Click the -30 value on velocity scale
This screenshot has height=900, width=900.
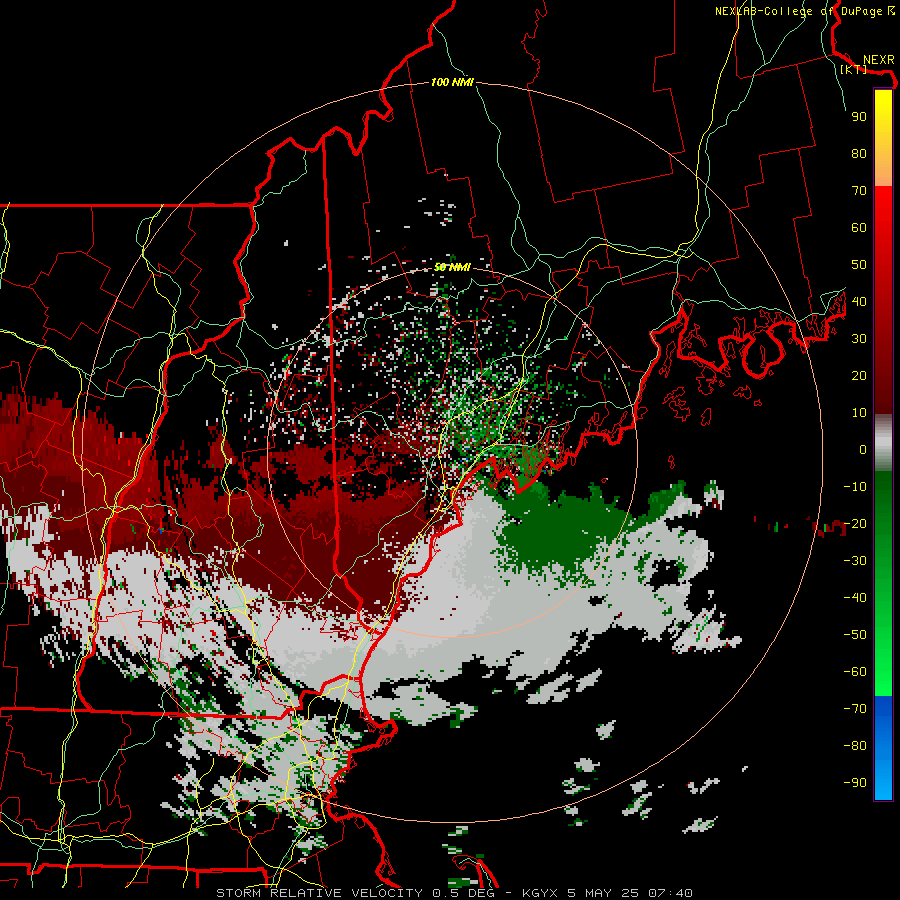tap(855, 561)
